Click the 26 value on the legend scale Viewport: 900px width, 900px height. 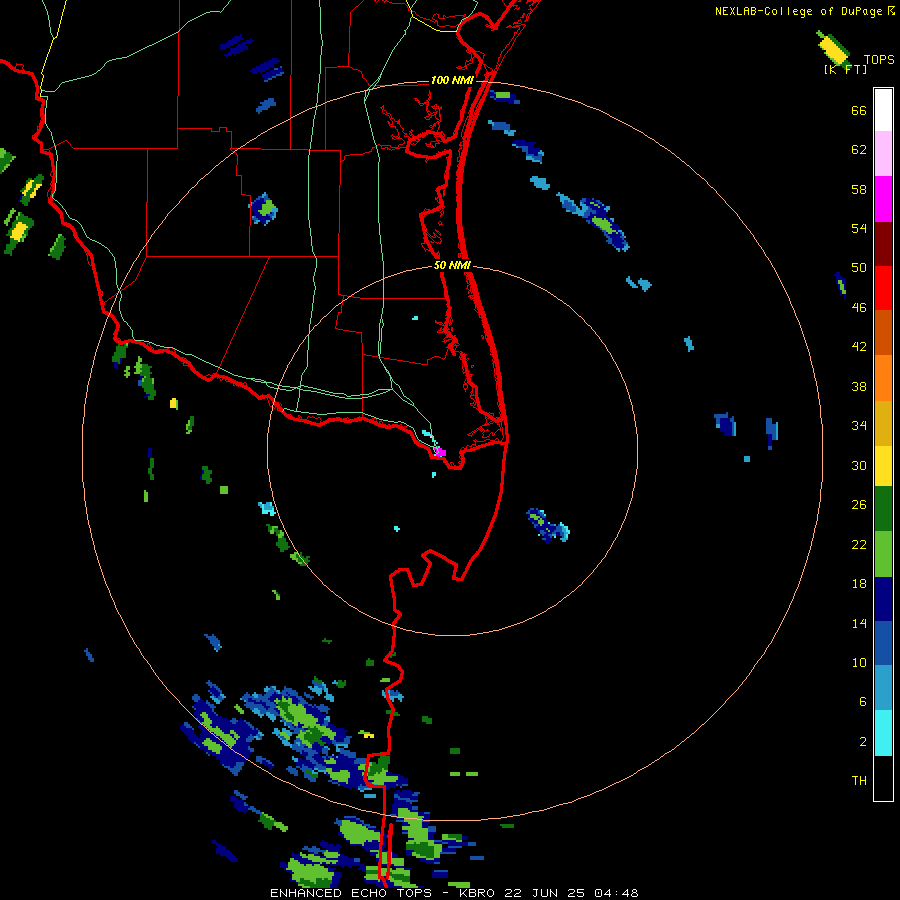pos(859,505)
